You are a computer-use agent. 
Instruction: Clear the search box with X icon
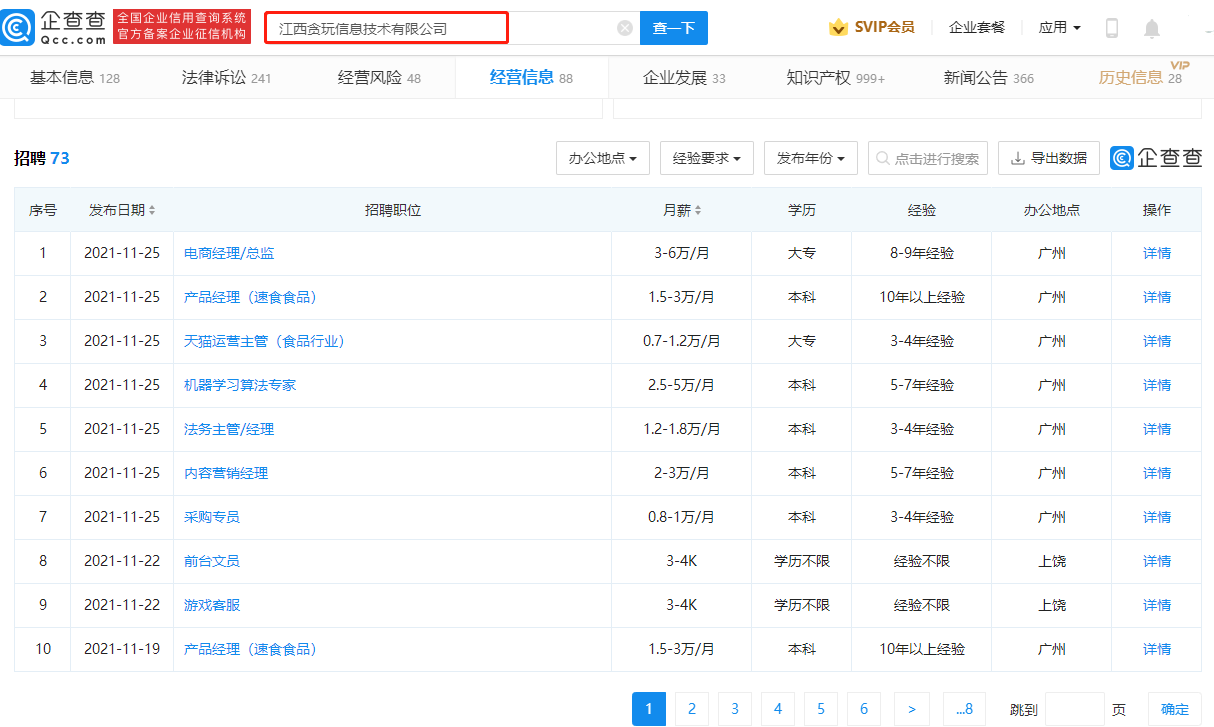[x=625, y=28]
